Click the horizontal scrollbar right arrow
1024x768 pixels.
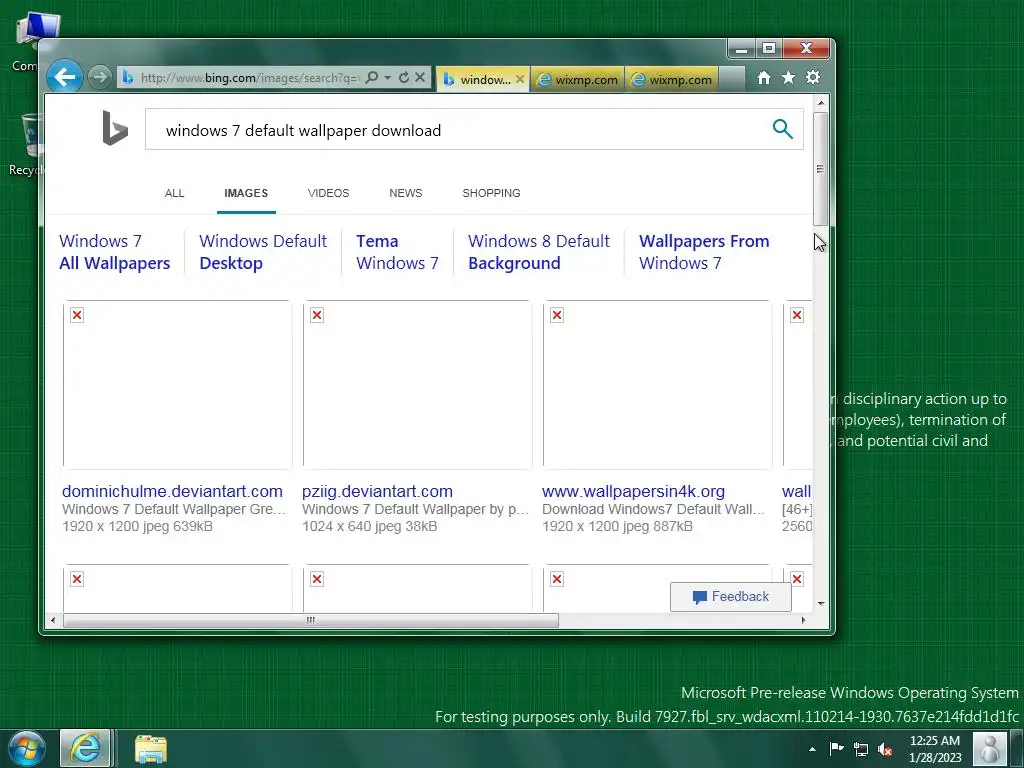click(x=803, y=620)
